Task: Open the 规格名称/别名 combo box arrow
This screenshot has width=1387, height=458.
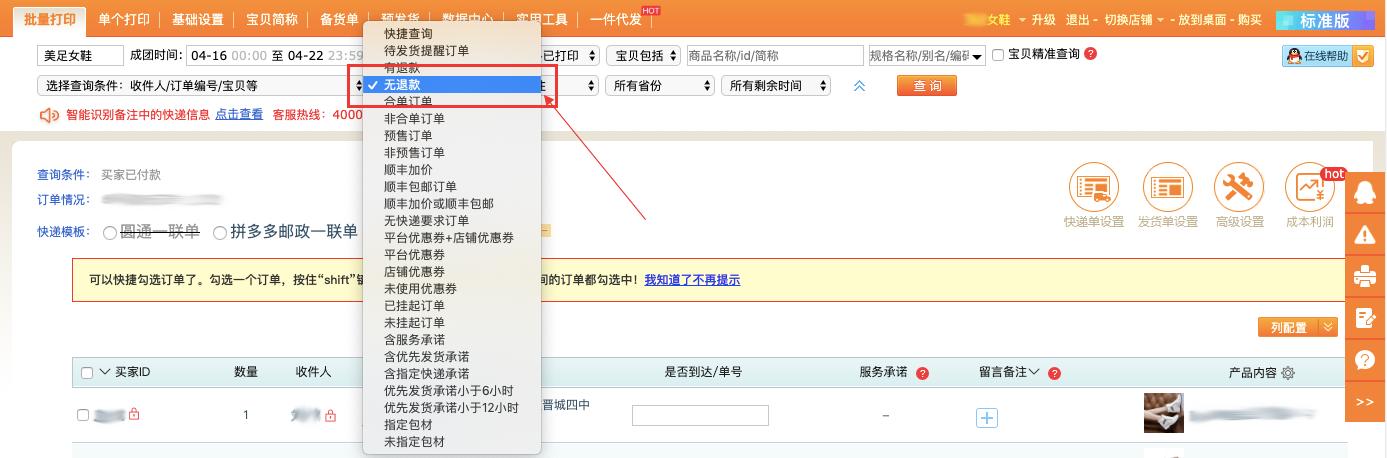Action: click(x=976, y=56)
